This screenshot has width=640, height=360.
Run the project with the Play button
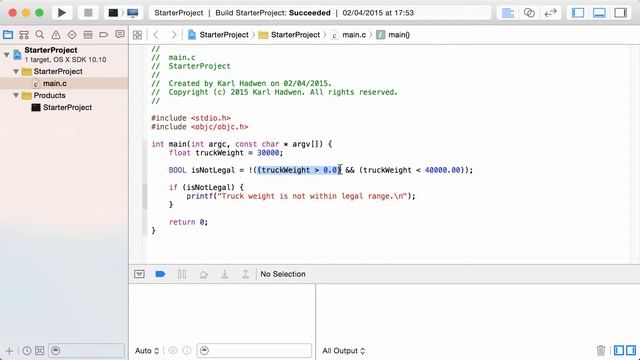tap(62, 13)
